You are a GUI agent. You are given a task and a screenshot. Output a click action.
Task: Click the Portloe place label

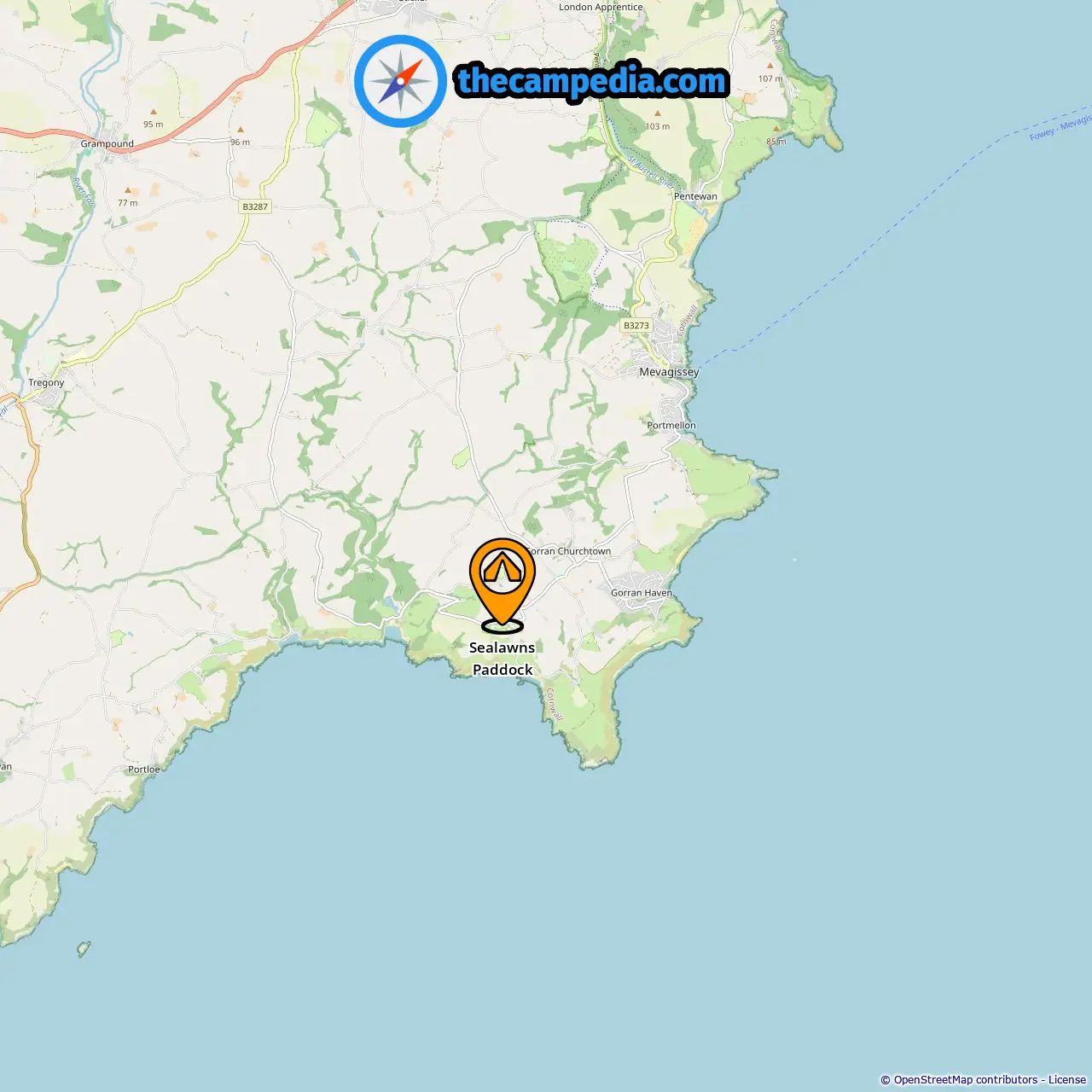coord(144,770)
